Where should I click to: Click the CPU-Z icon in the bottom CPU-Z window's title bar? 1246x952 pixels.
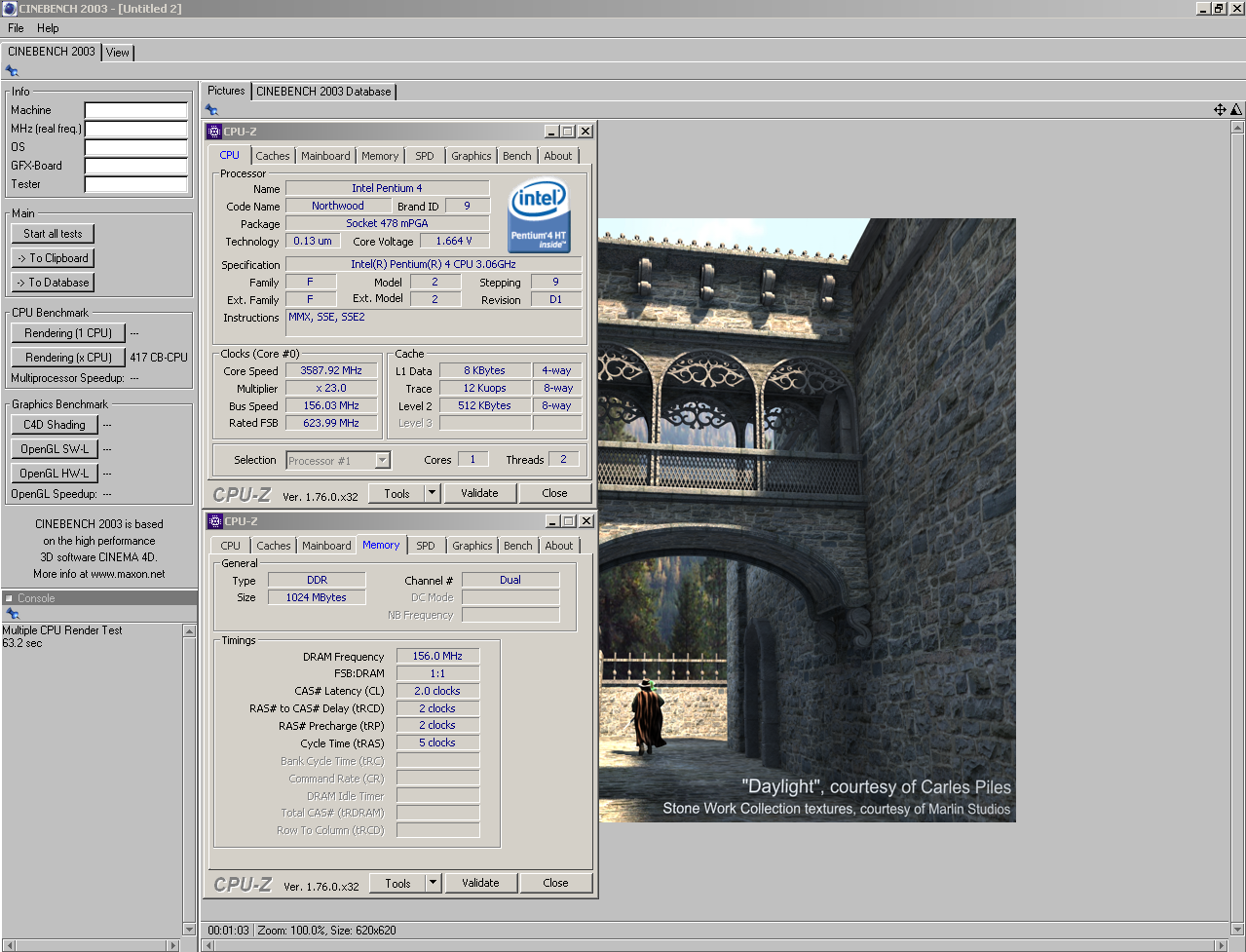(x=215, y=521)
